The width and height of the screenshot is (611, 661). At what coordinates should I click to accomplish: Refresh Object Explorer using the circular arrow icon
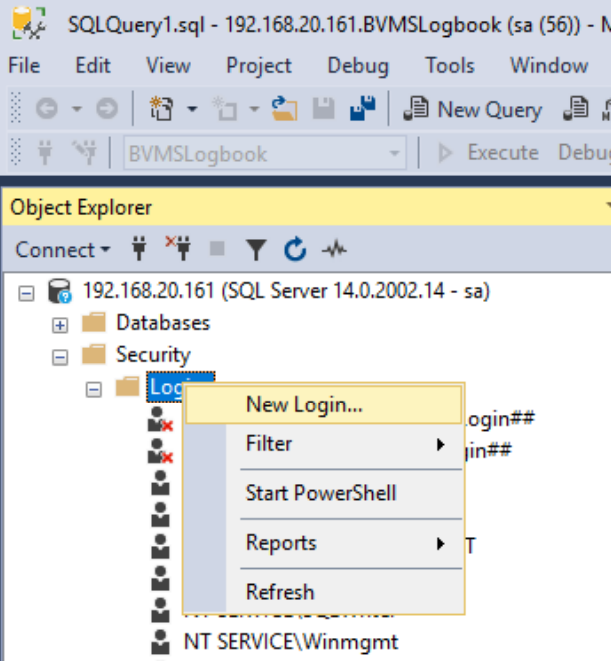click(x=294, y=249)
